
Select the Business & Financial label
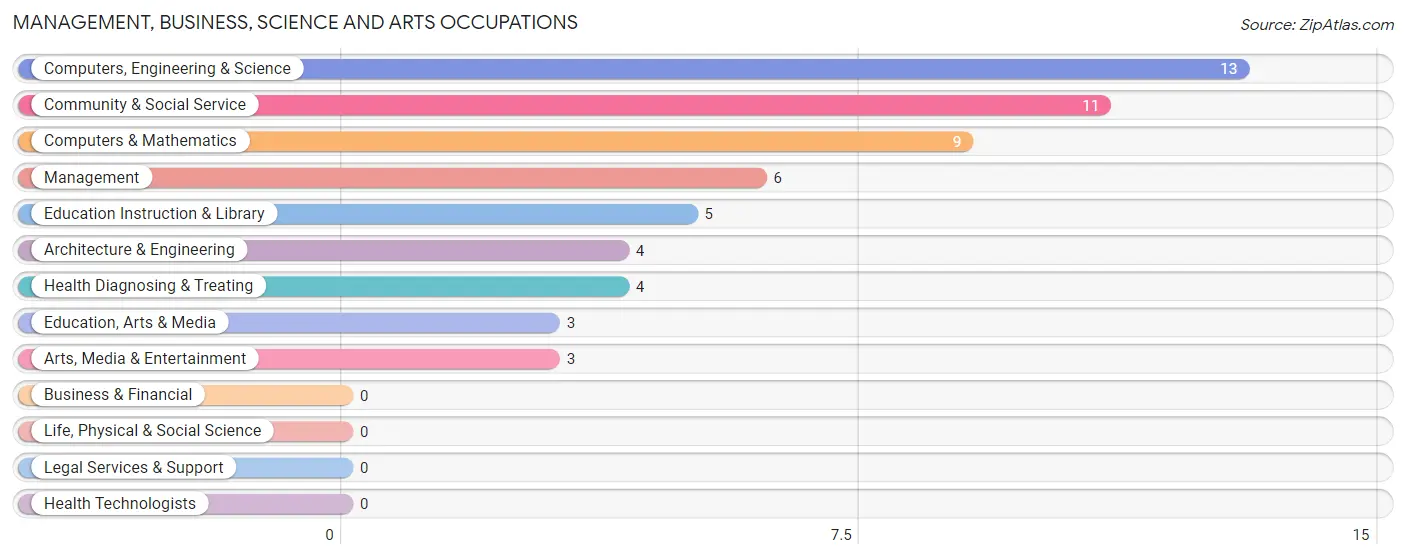(118, 395)
